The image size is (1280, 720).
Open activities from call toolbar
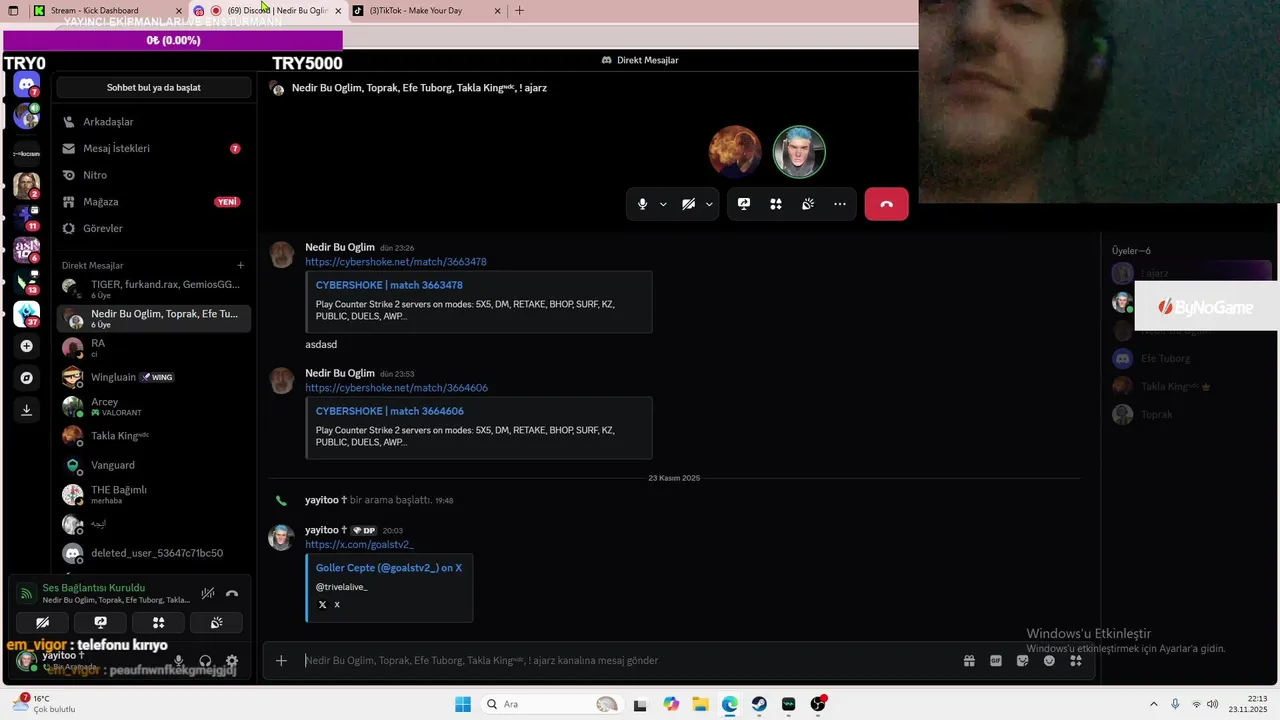(x=776, y=204)
